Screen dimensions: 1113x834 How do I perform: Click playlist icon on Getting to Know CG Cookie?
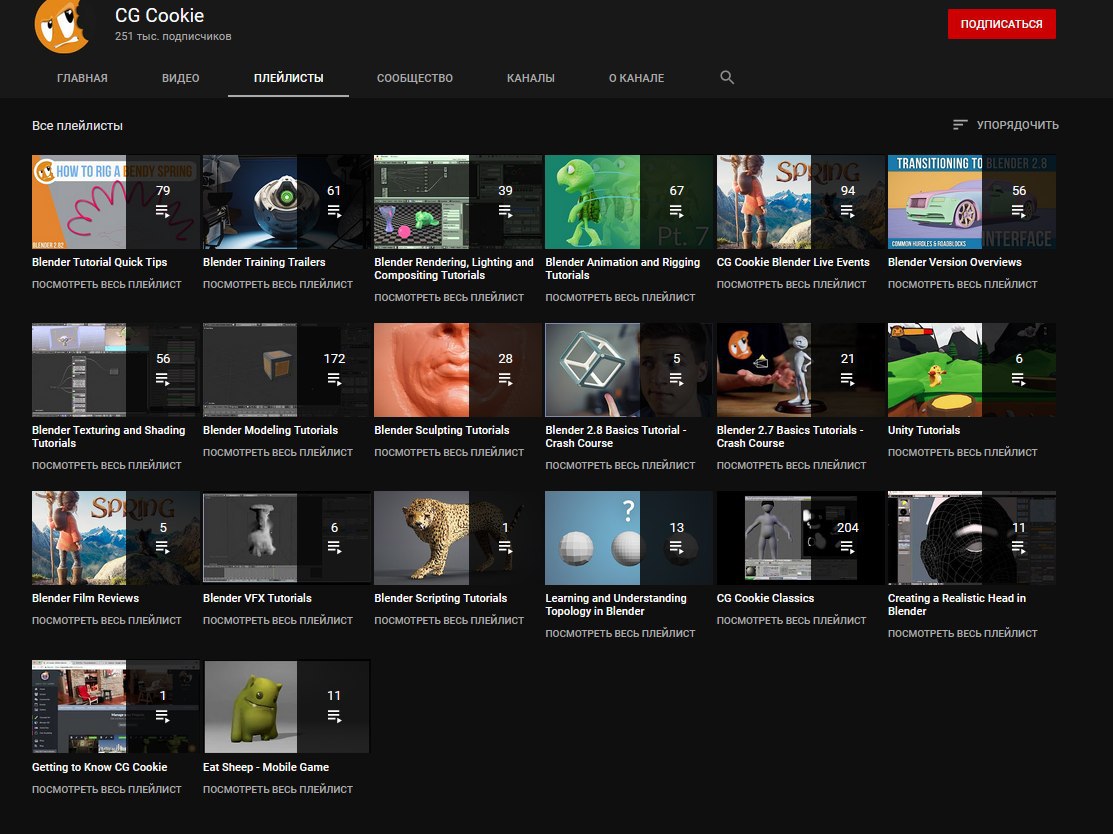(x=163, y=717)
